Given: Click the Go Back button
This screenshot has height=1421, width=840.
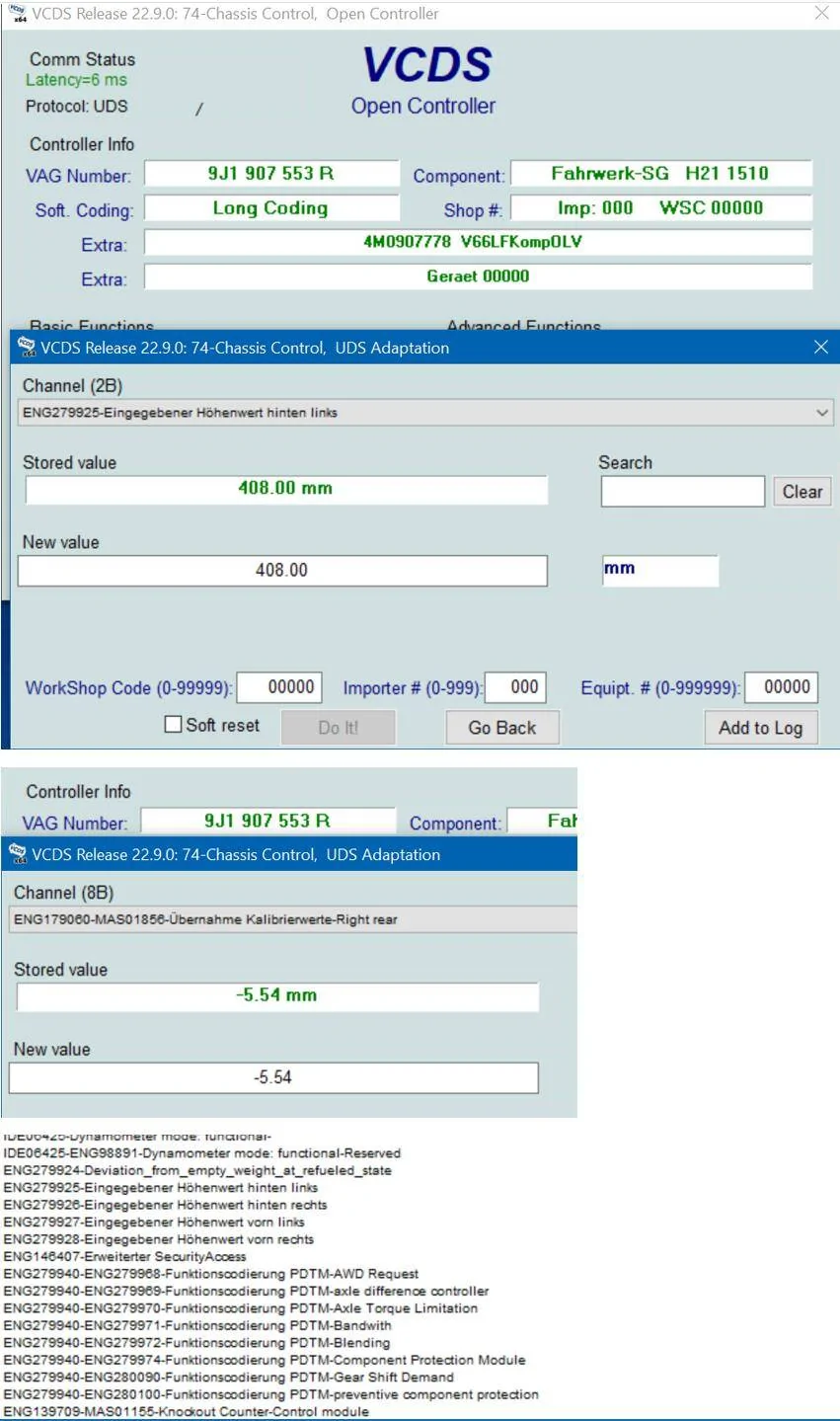Looking at the screenshot, I should coord(501,728).
